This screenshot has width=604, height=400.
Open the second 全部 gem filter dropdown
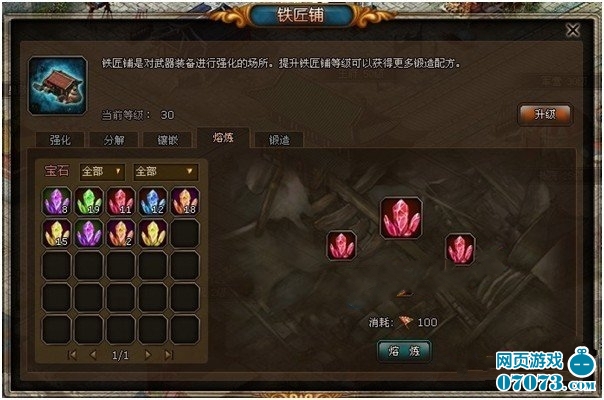pyautogui.click(x=166, y=171)
